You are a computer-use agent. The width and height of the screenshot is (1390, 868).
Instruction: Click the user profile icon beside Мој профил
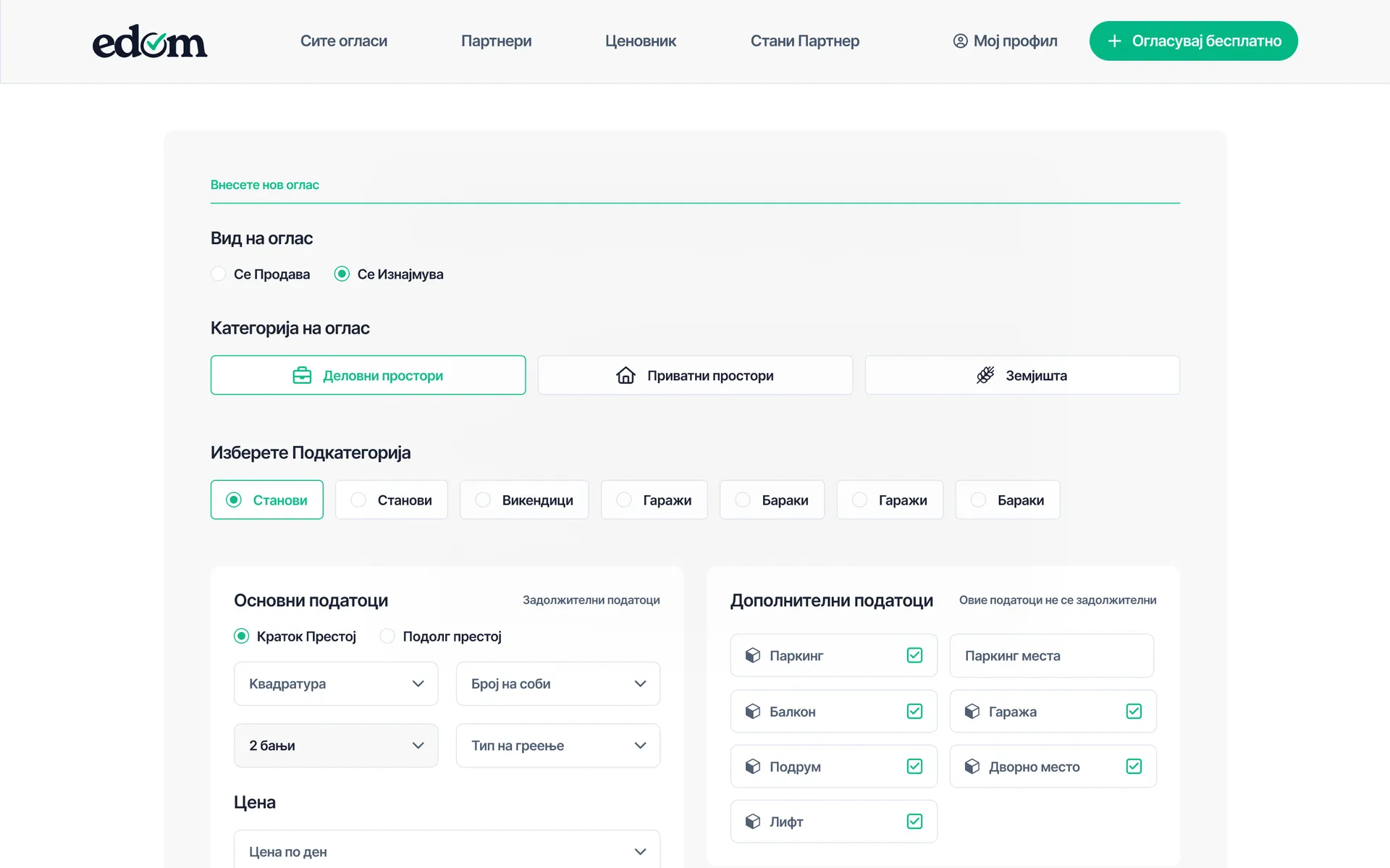click(960, 41)
